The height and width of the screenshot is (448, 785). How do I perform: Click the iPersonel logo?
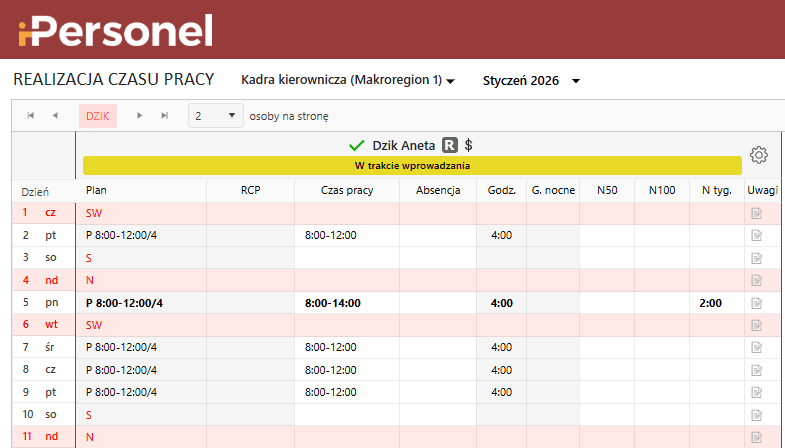(x=115, y=30)
